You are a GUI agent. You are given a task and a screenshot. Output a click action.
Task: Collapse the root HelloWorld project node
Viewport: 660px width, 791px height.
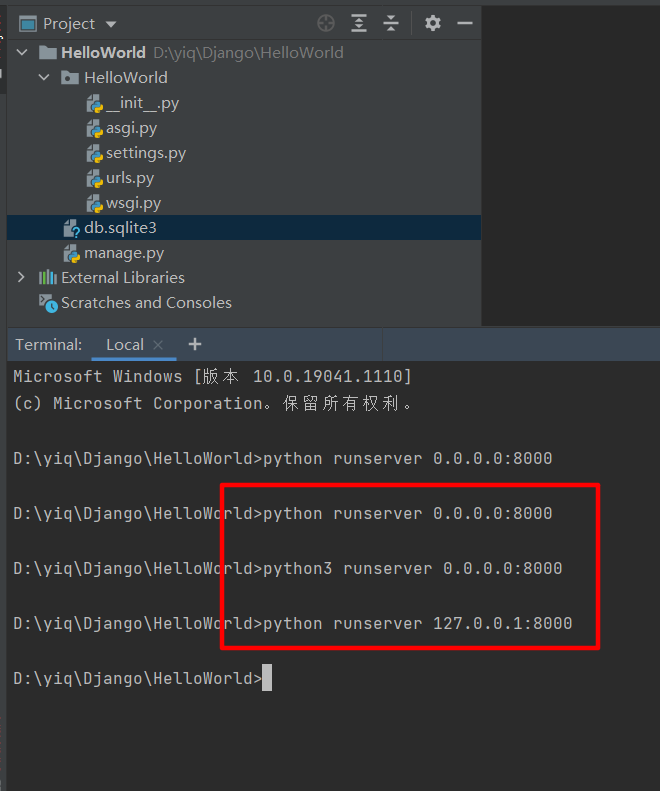[22, 52]
